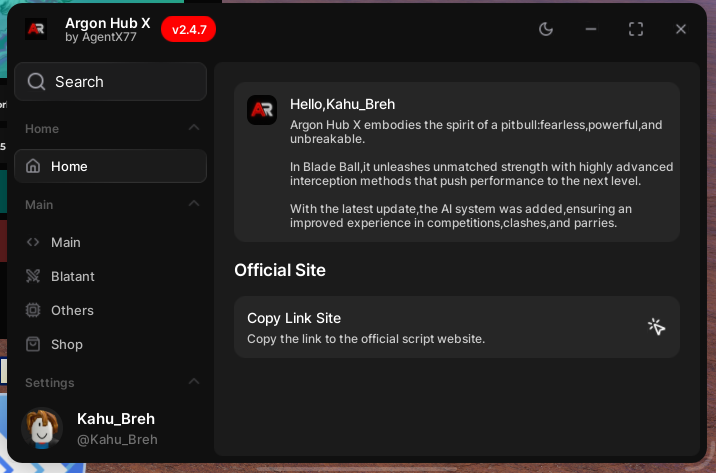Switch to the Blatant tab
The width and height of the screenshot is (716, 473).
click(73, 276)
